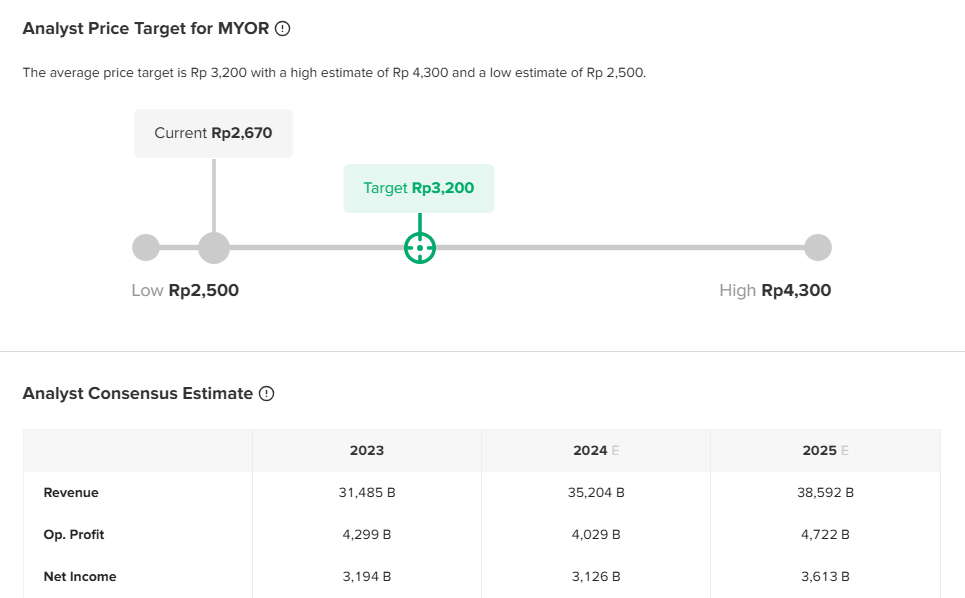Select the green Target Rp3,200 label
The height and width of the screenshot is (598, 965).
[419, 188]
